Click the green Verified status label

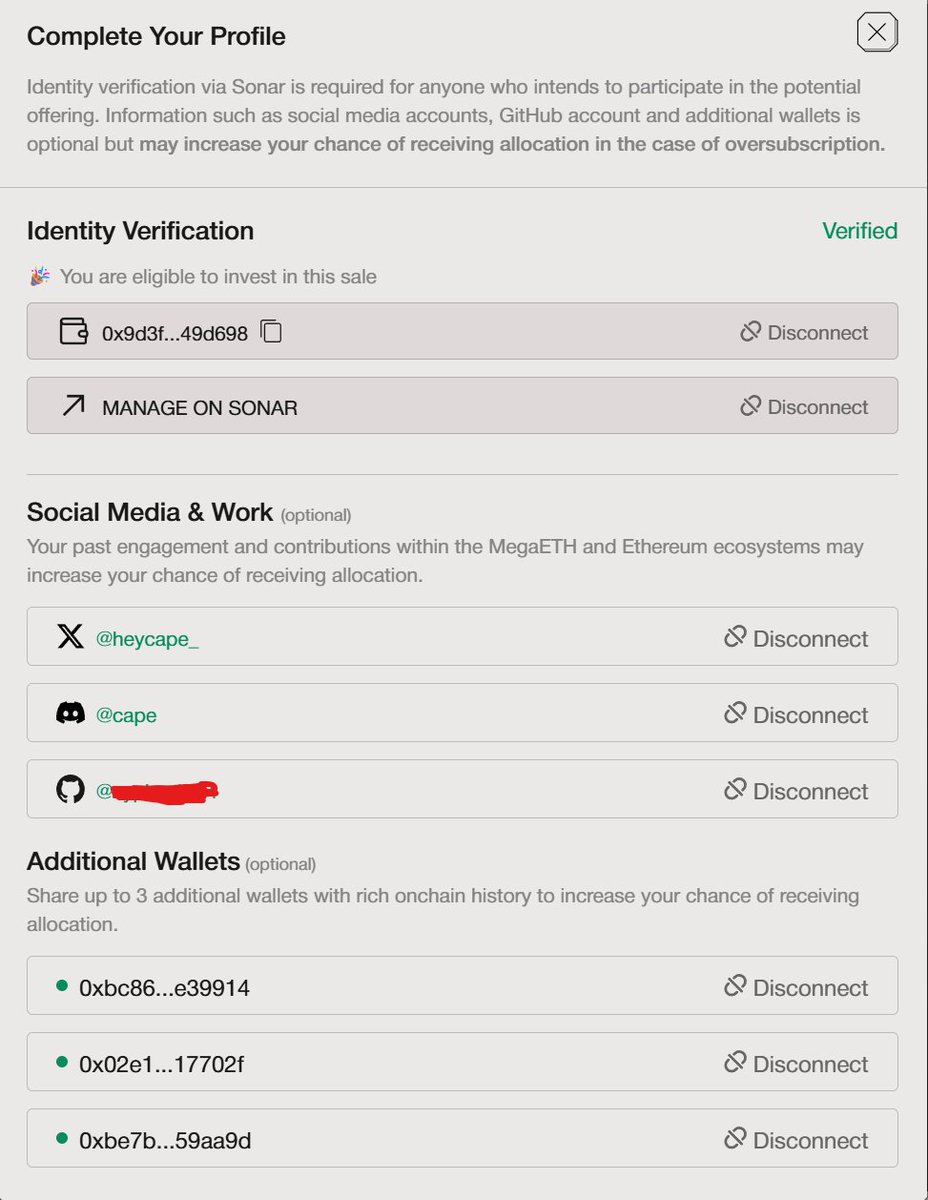(x=859, y=231)
